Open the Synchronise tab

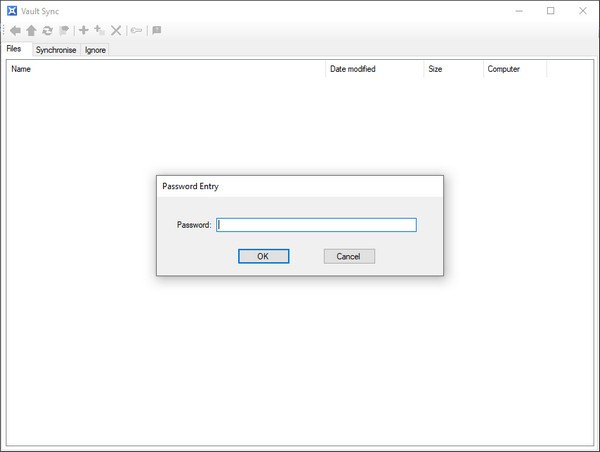[56, 49]
